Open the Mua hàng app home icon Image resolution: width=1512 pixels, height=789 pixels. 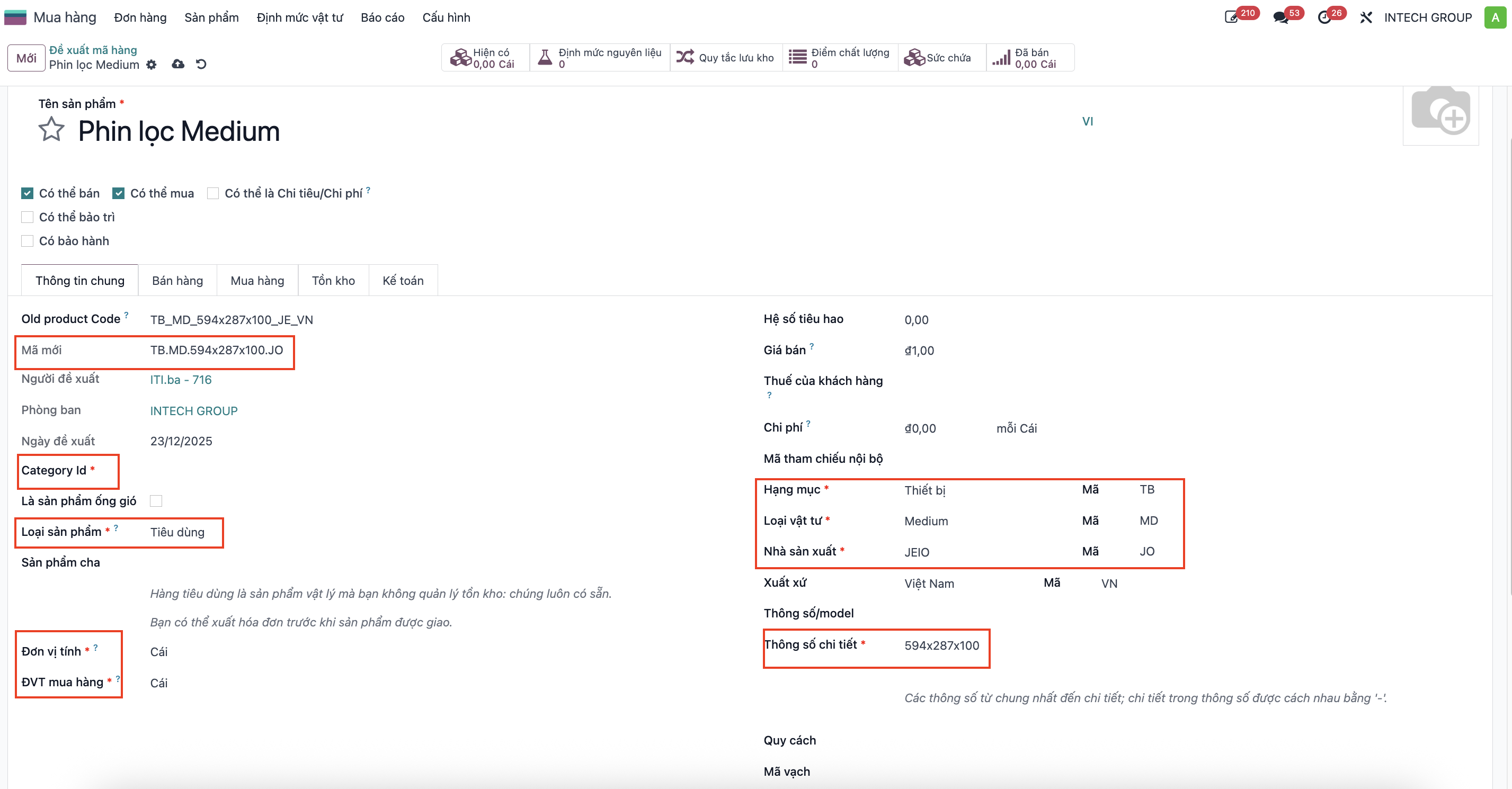[15, 17]
